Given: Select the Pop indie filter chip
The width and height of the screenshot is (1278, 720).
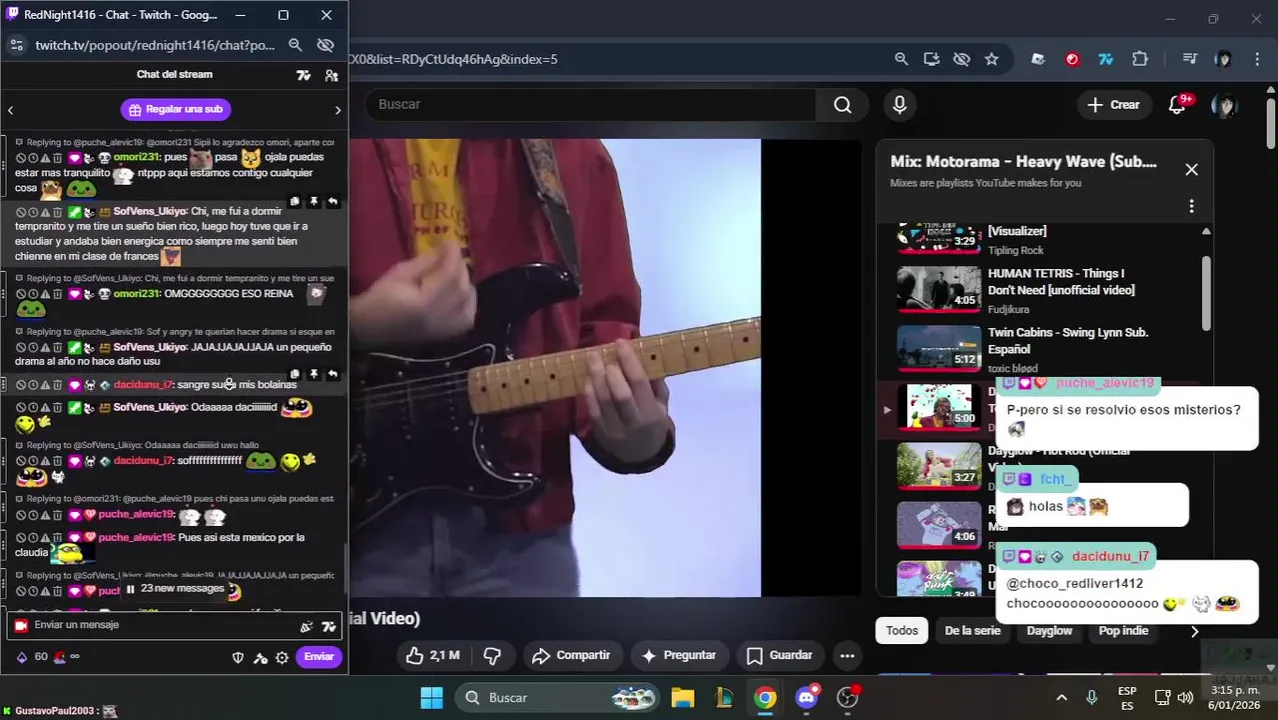Looking at the screenshot, I should click(x=1123, y=631).
